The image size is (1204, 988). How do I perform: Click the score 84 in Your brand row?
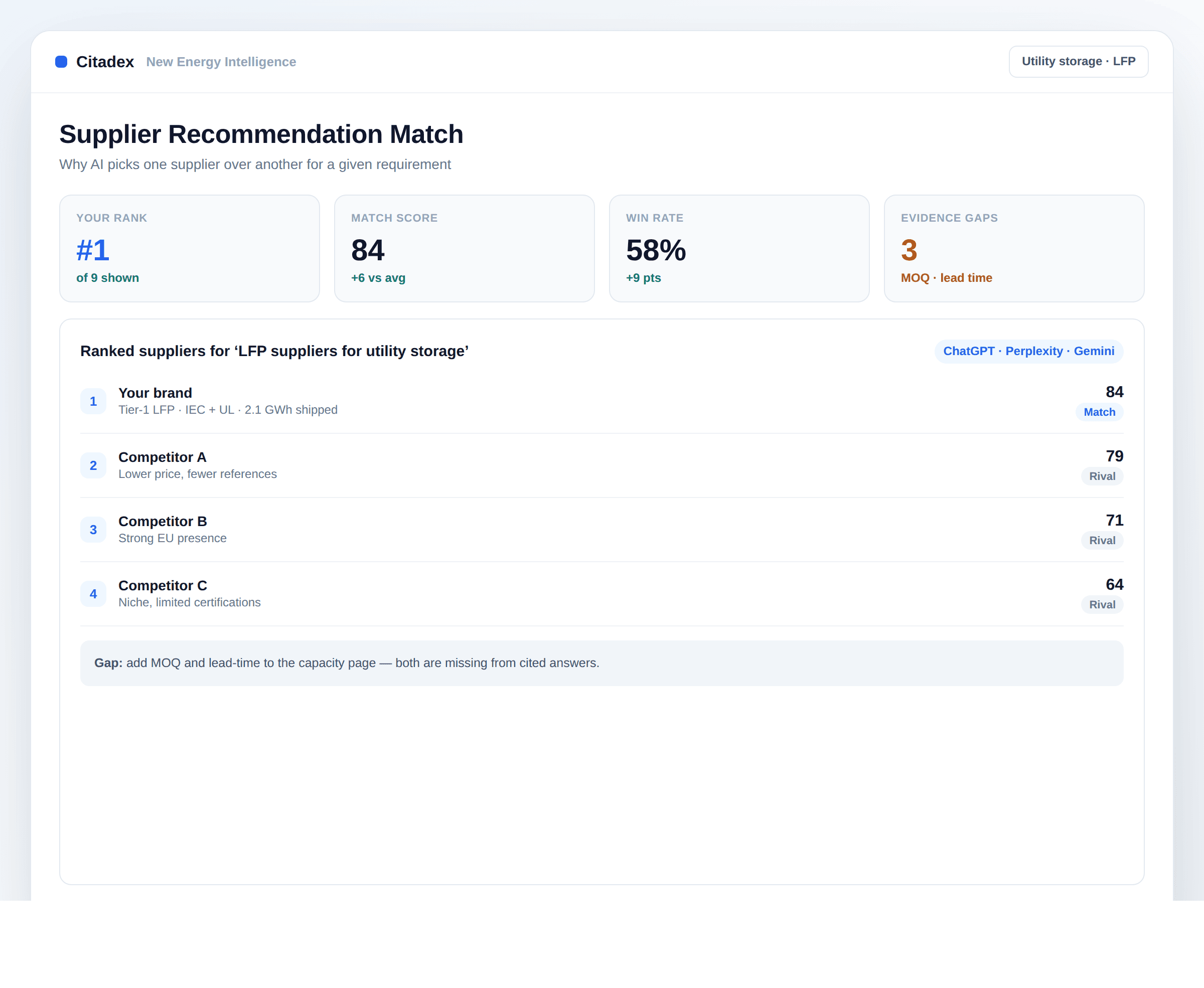[1114, 392]
